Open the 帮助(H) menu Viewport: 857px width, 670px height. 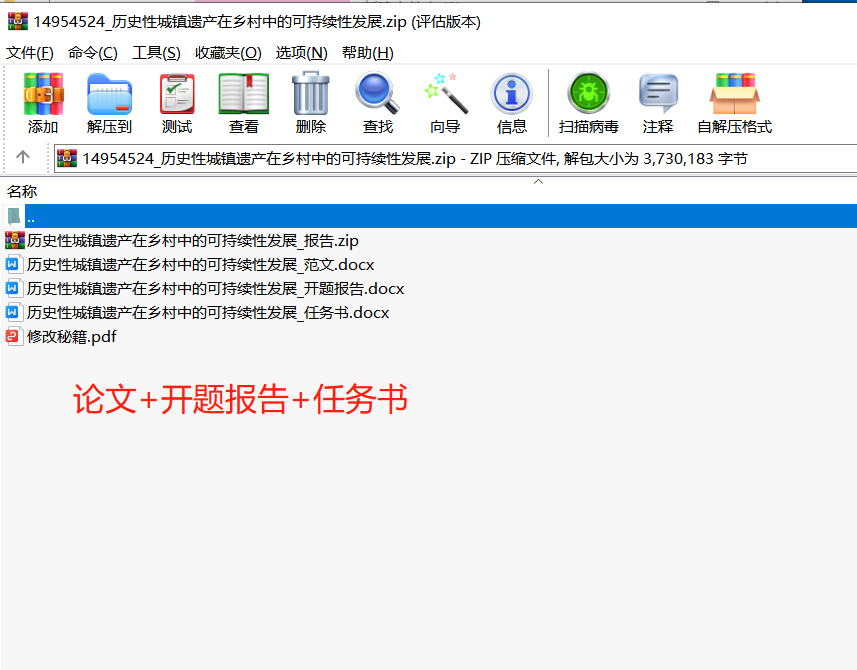tap(367, 52)
